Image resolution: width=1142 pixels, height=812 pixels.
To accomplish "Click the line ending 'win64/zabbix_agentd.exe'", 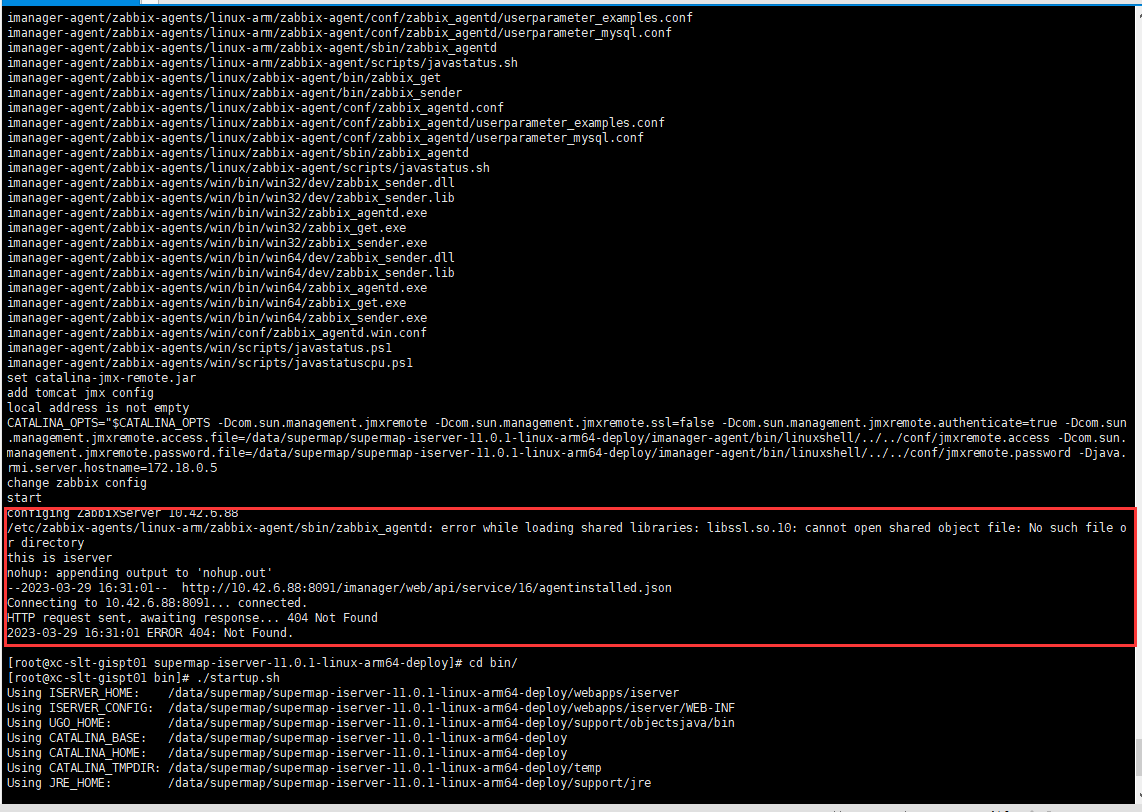I will 216,288.
